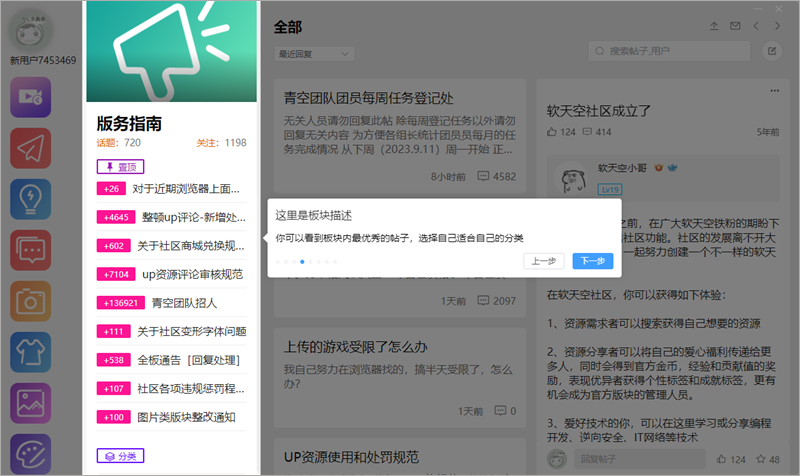Click the user avatar 新用户7453469
This screenshot has height=476, width=800.
pyautogui.click(x=31, y=31)
